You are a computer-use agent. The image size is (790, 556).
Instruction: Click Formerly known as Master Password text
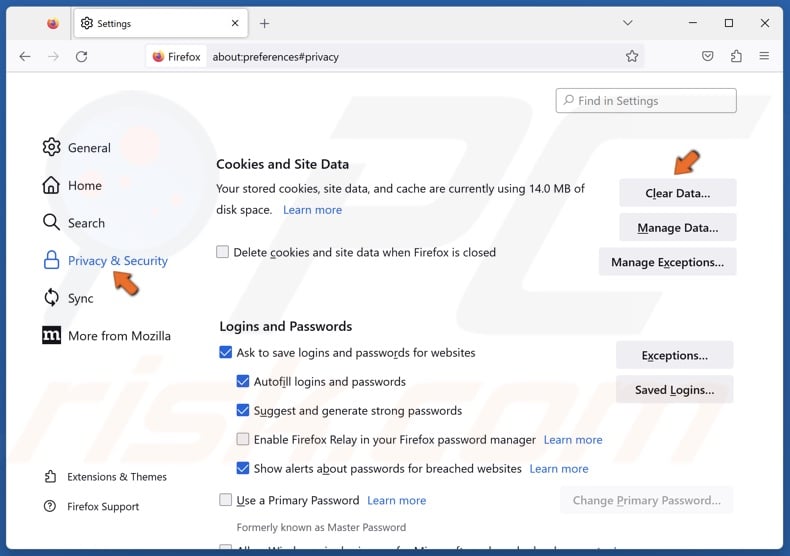tap(321, 527)
